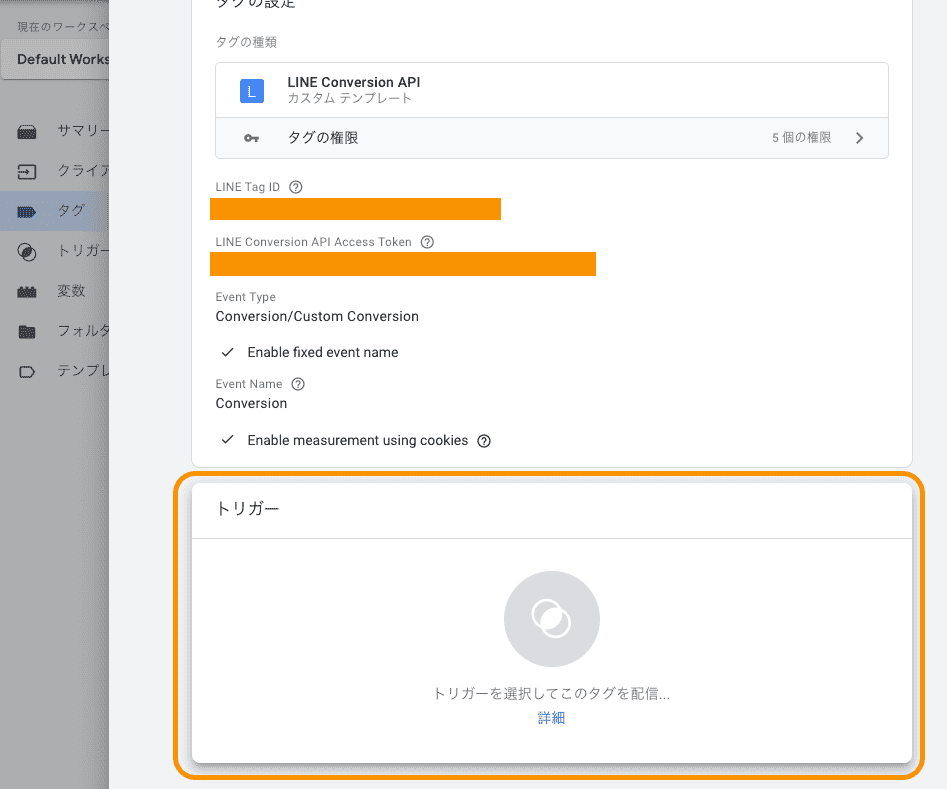This screenshot has height=789, width=947.
Task: Click the タグの種類 label
Action: tap(246, 42)
